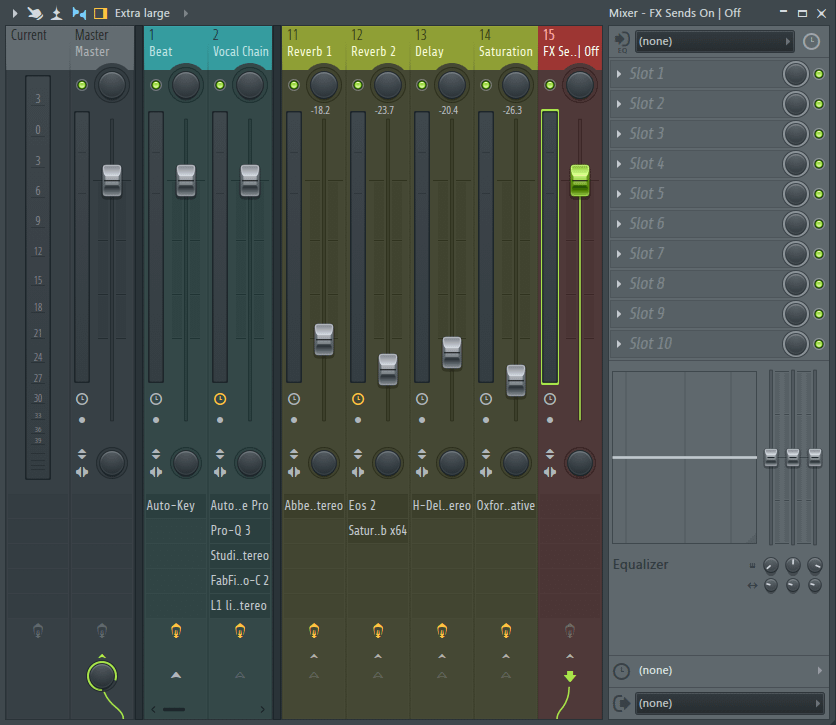Open the mixer options arrow menu
Viewport: 836px width, 725px height.
pyautogui.click(x=15, y=13)
